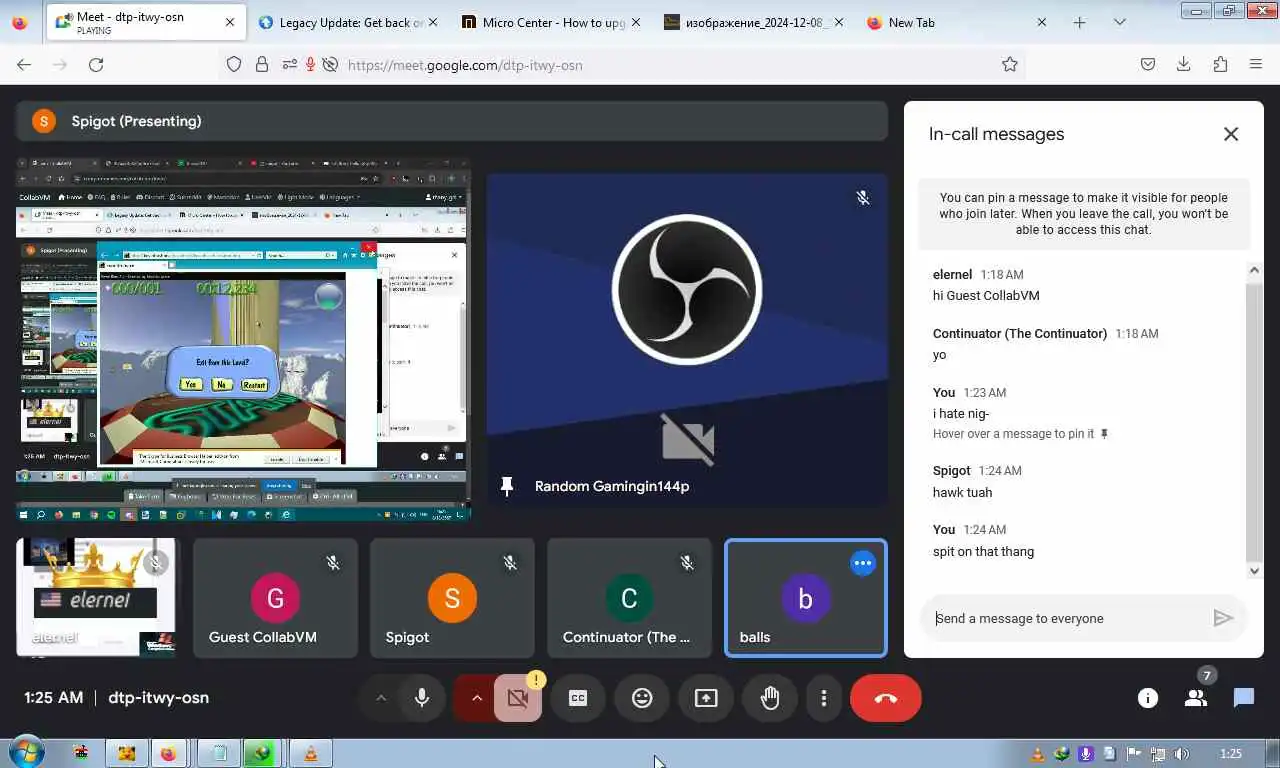Raise hand in the meeting
Screen dimensions: 1280x768
pyautogui.click(x=770, y=698)
